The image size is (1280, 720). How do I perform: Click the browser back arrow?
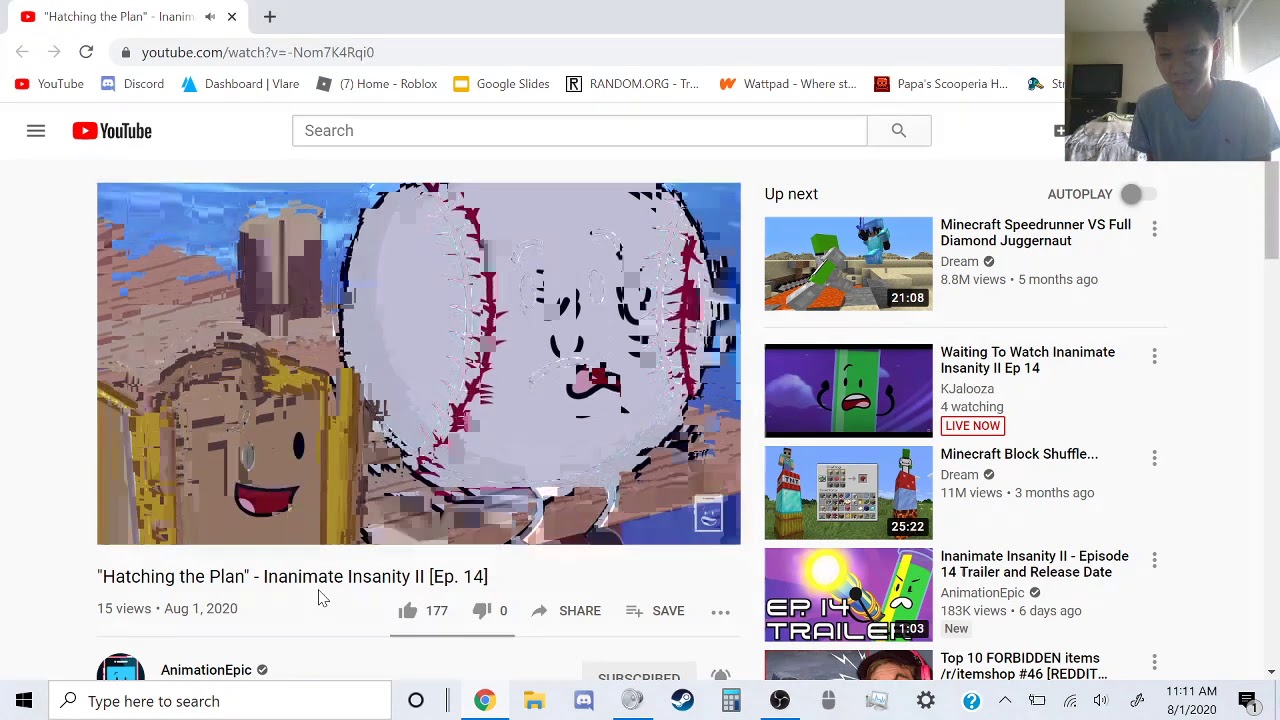click(22, 52)
